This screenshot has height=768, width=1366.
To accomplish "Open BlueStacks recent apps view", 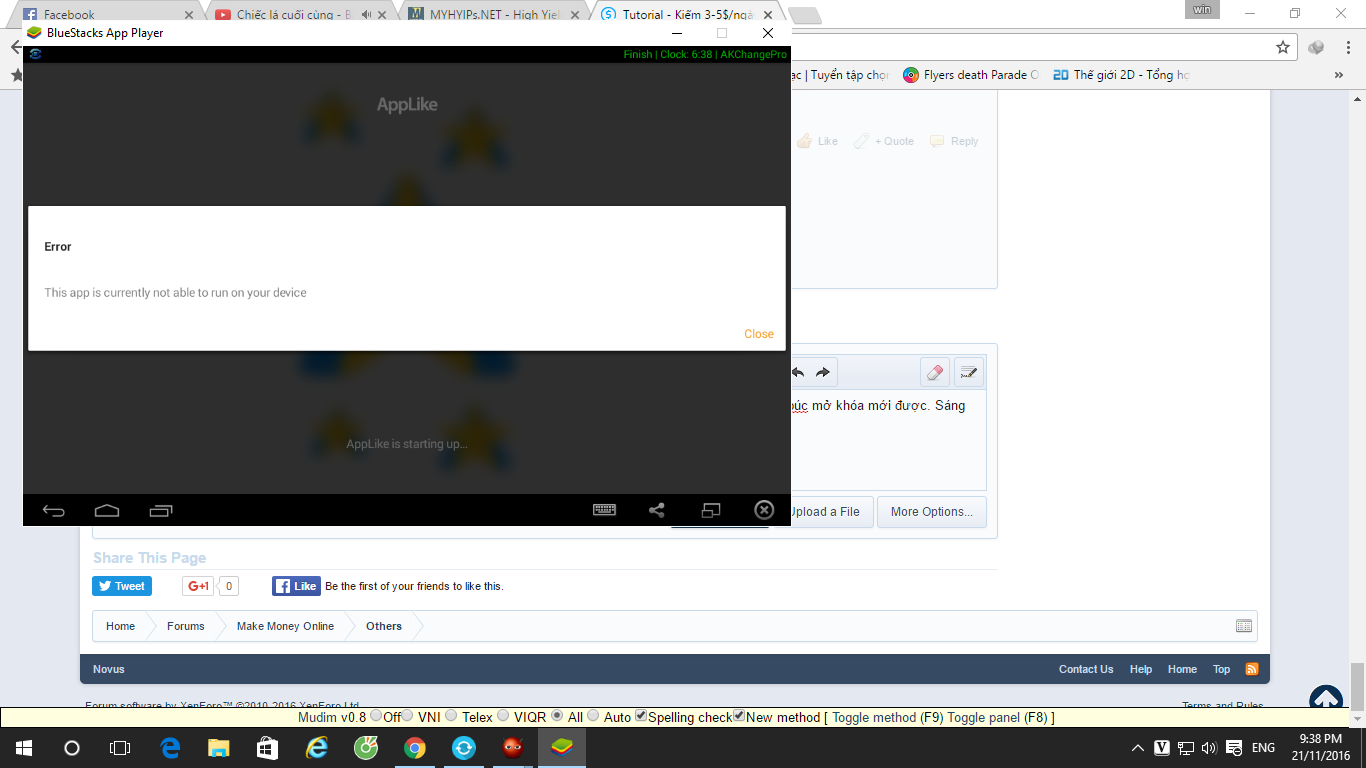I will tap(161, 511).
